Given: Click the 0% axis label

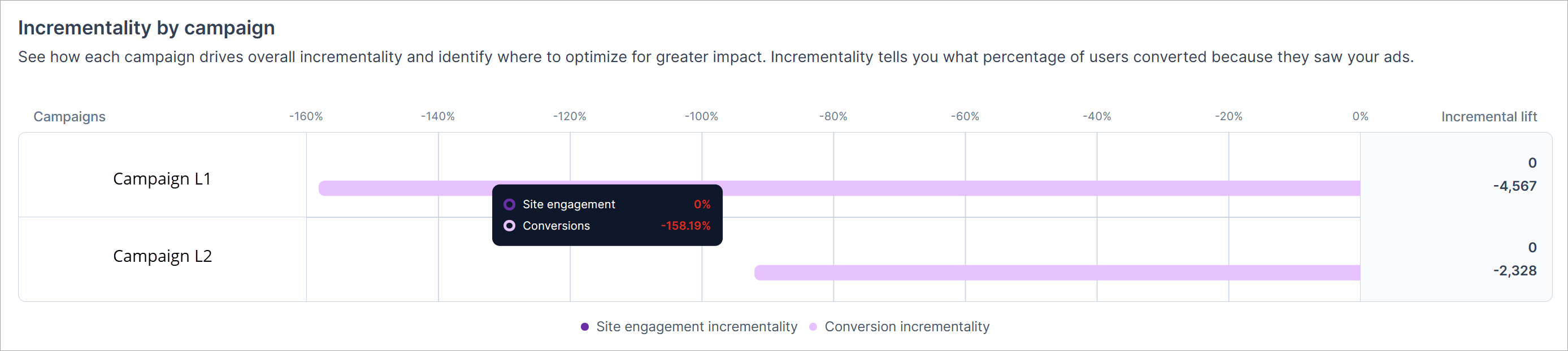Looking at the screenshot, I should click(x=1360, y=116).
